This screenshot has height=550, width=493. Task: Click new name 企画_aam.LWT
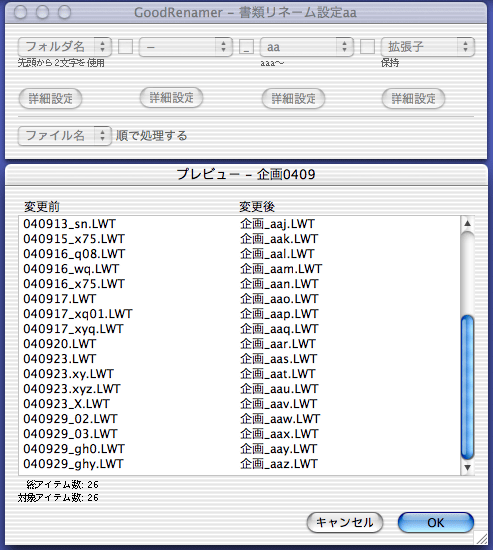(281, 269)
